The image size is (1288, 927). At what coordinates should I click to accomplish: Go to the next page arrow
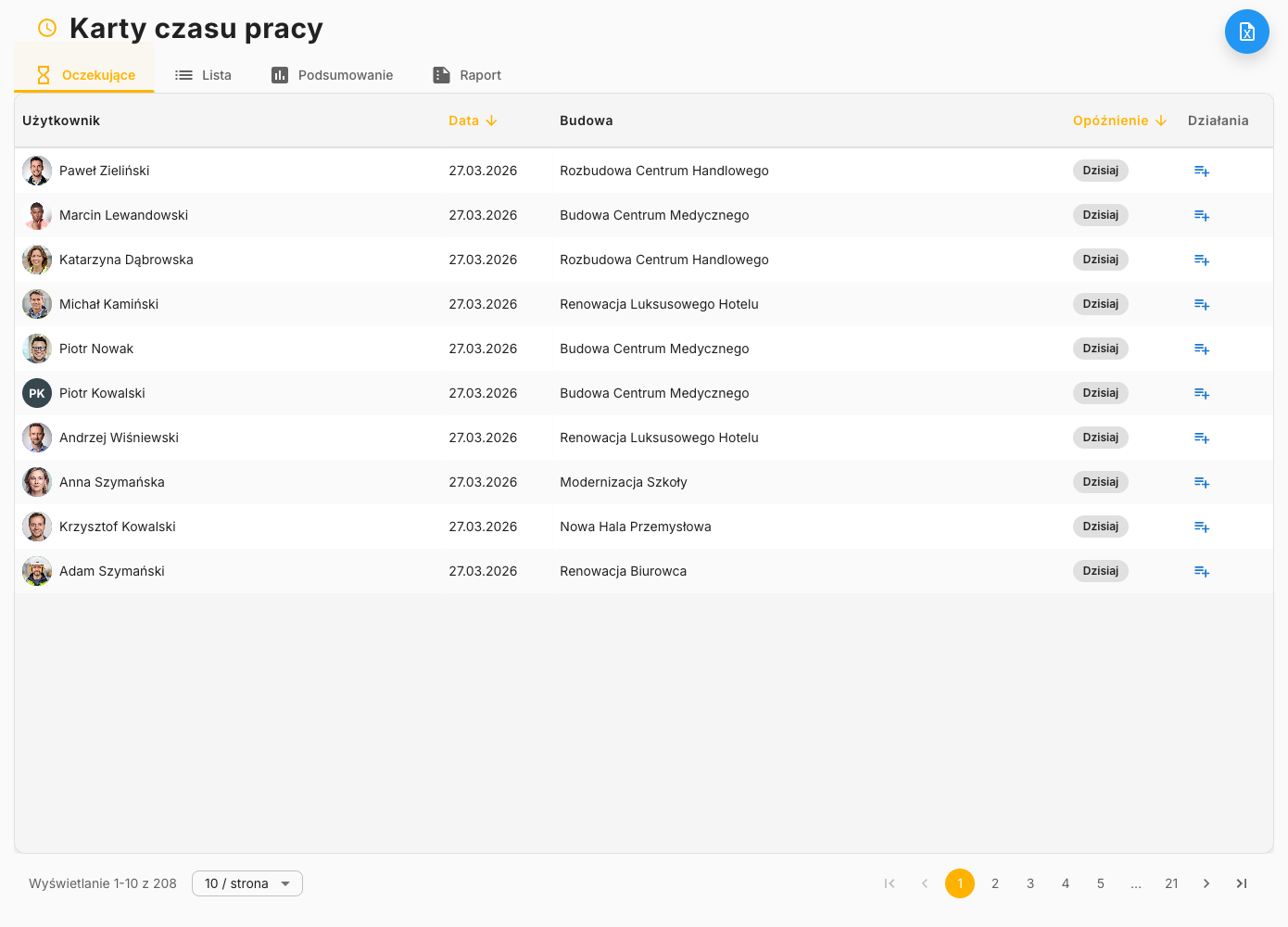tap(1206, 883)
